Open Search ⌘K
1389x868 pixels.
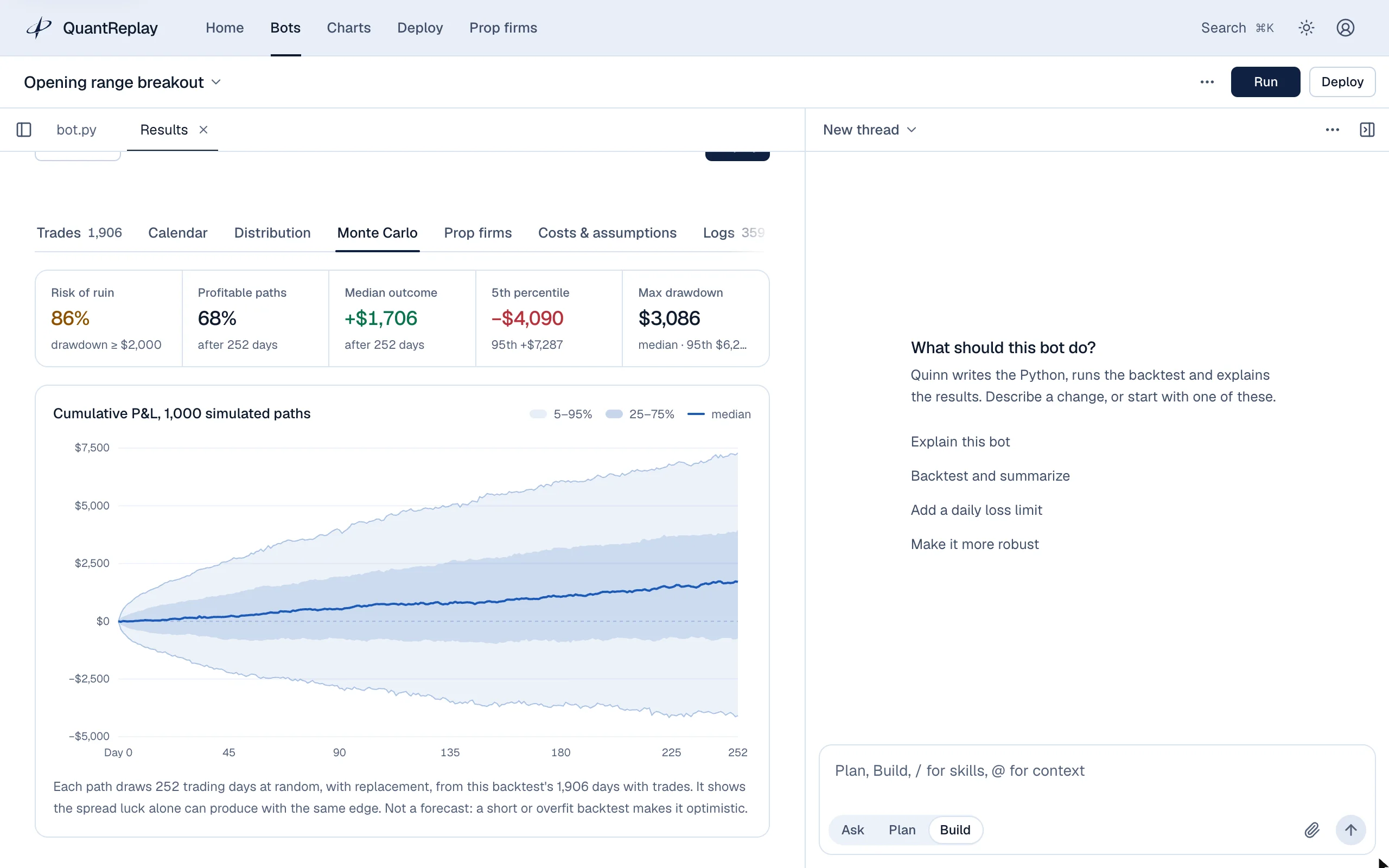[x=1237, y=28]
